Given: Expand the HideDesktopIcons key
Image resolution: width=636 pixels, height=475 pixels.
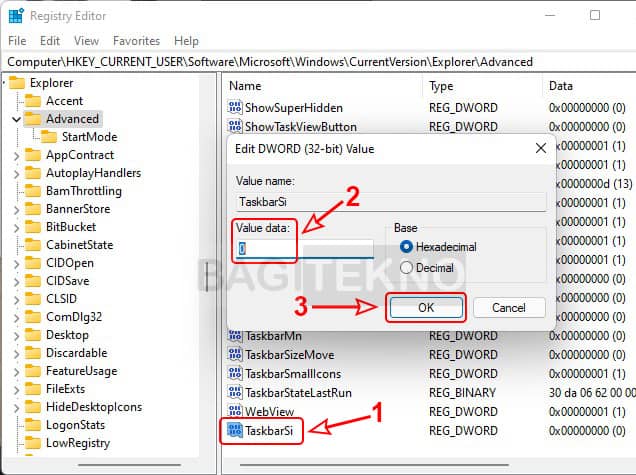Looking at the screenshot, I should (x=16, y=408).
